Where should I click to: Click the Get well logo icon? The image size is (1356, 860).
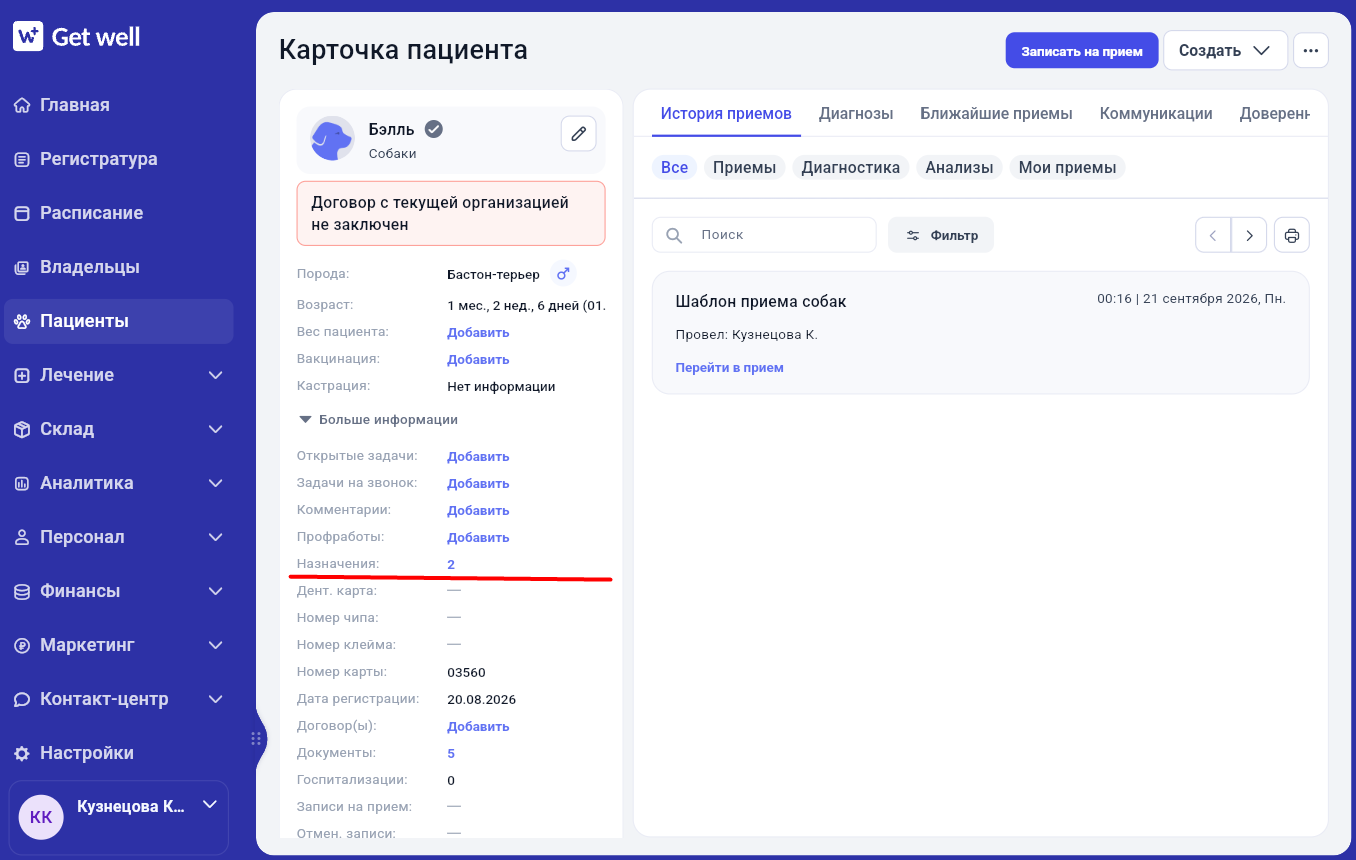pyautogui.click(x=27, y=37)
